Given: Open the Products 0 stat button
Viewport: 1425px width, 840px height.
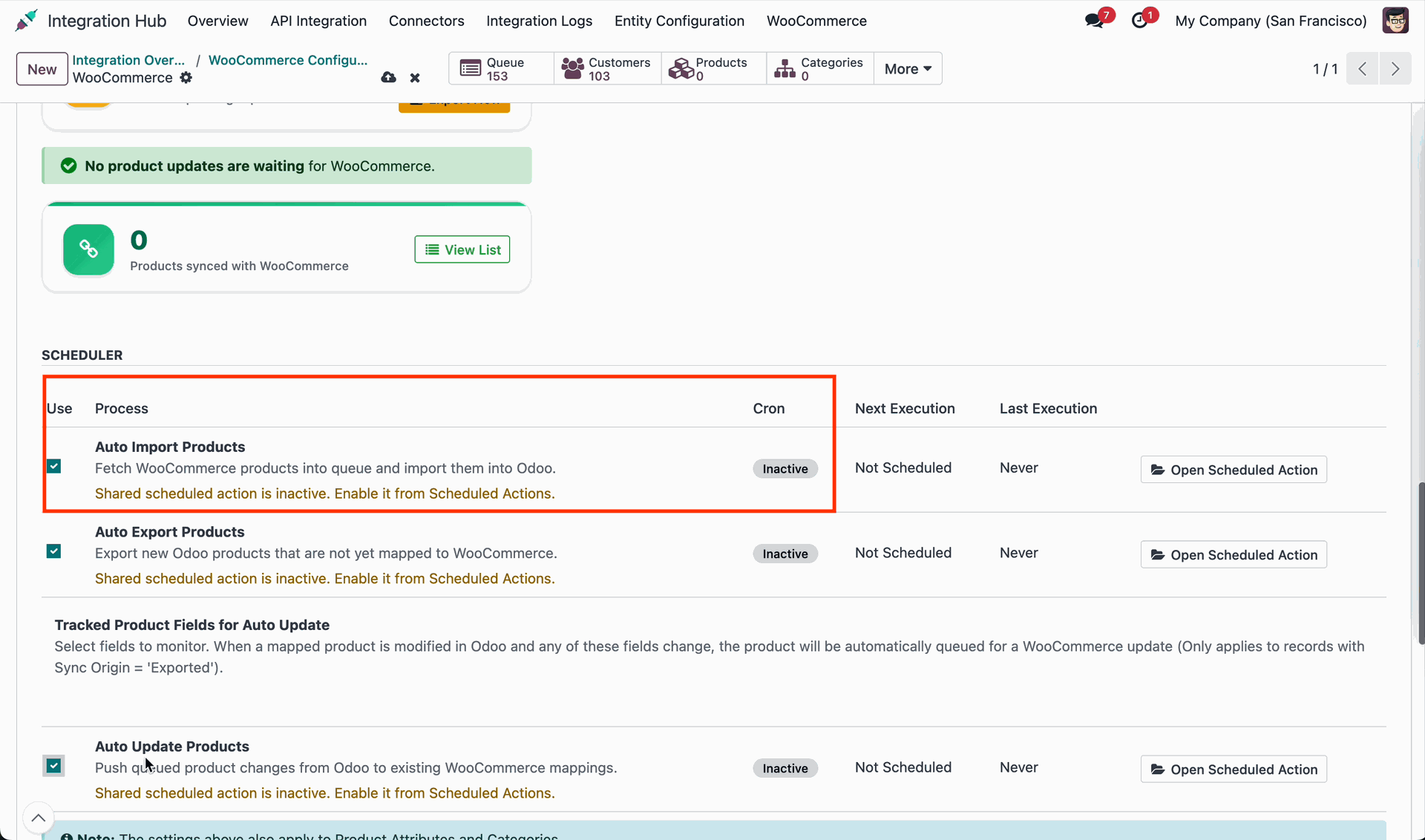Looking at the screenshot, I should pos(713,69).
